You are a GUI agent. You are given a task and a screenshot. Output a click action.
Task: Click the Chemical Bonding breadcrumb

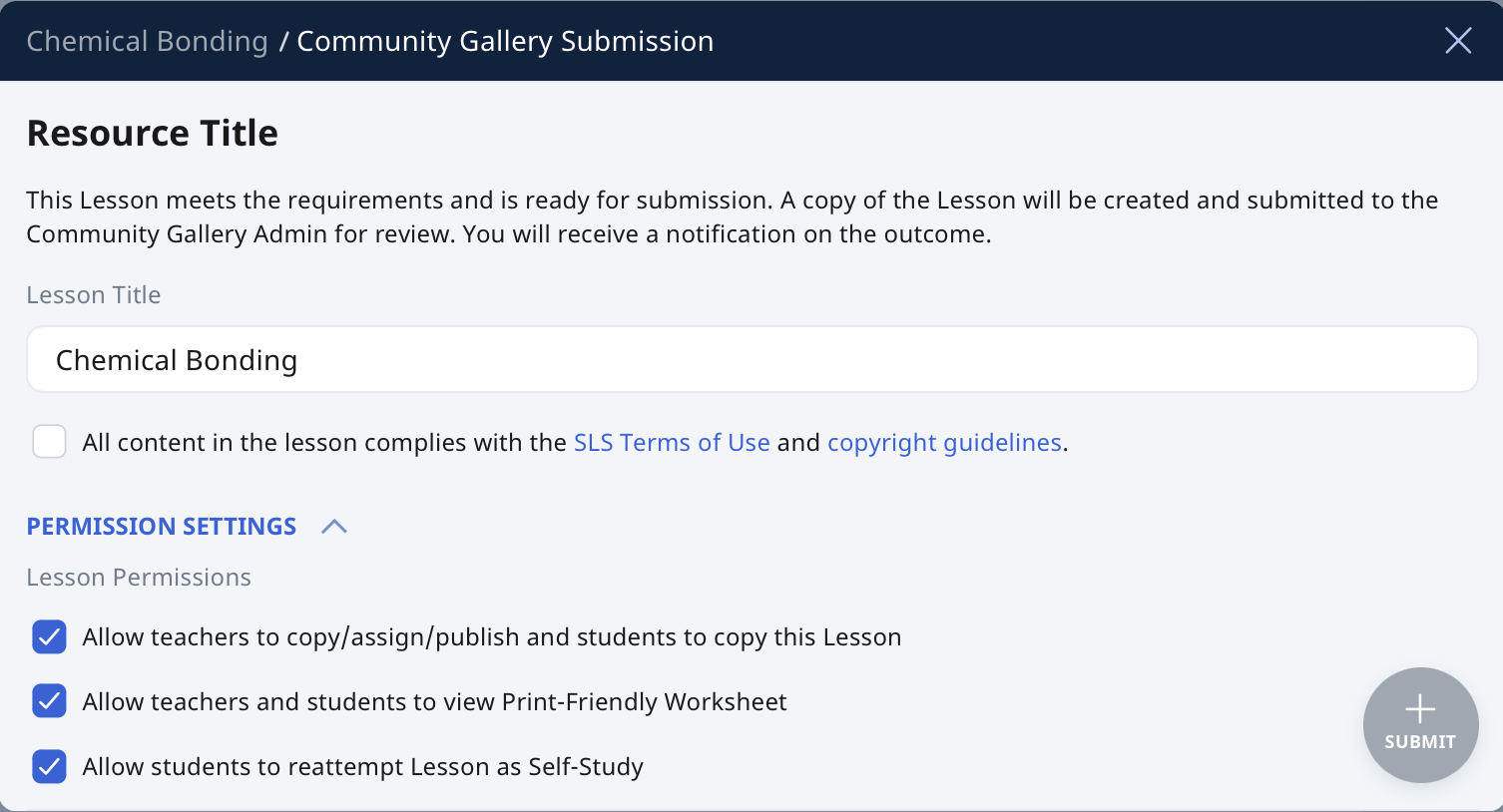click(x=147, y=41)
